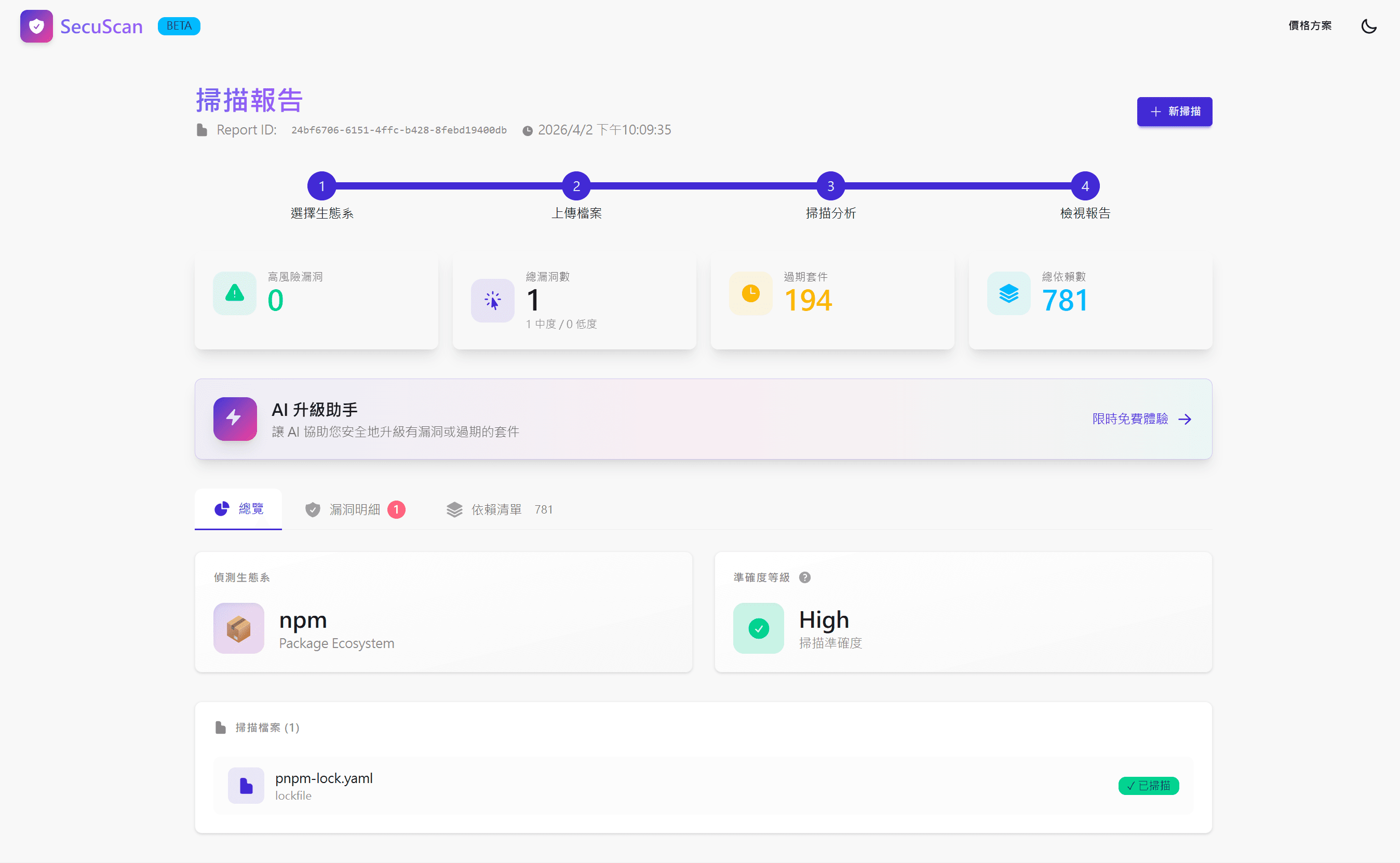1400x863 pixels.
Task: Open the 依賴清單 tab
Action: pyautogui.click(x=496, y=509)
